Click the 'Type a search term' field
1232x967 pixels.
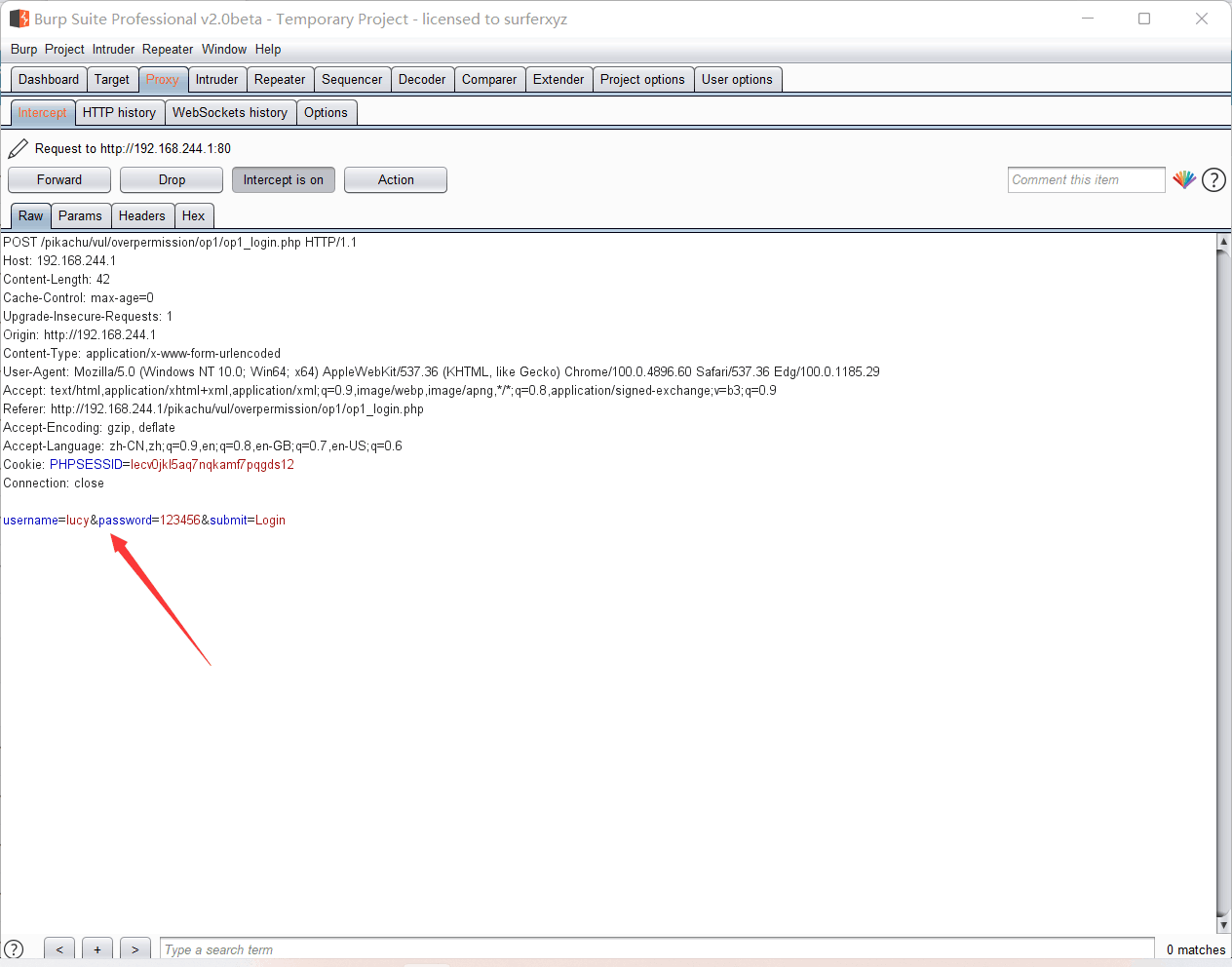click(x=657, y=949)
